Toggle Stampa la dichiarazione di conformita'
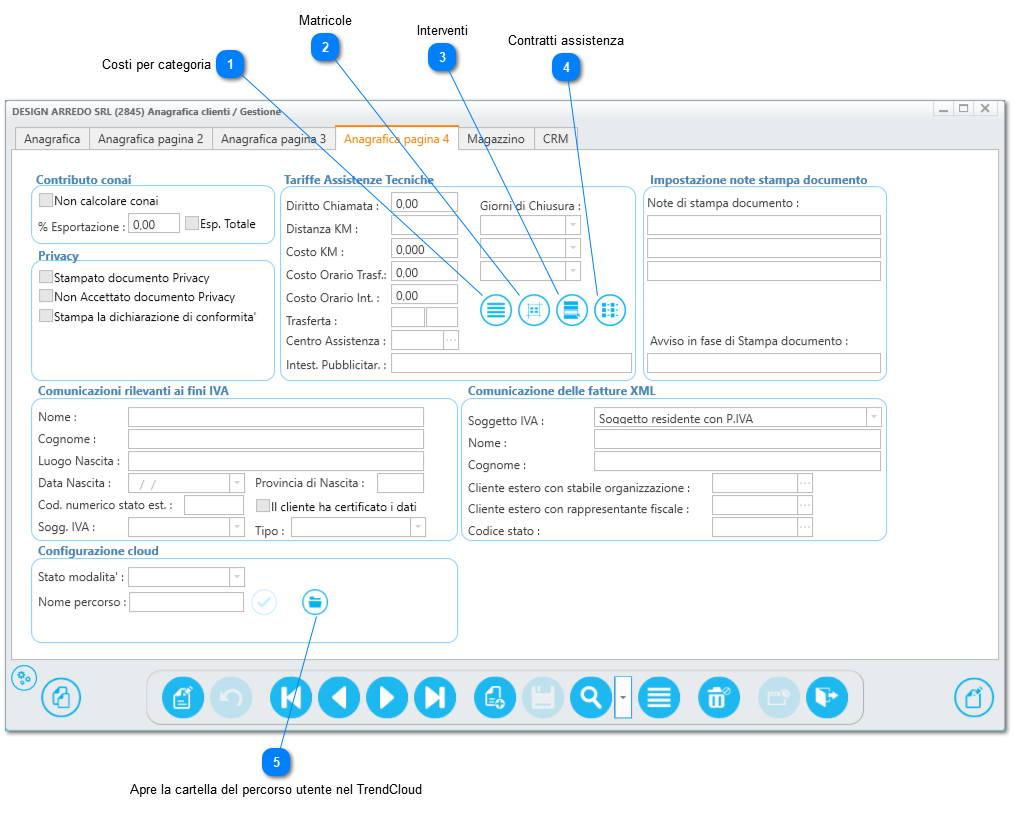 click(x=46, y=316)
